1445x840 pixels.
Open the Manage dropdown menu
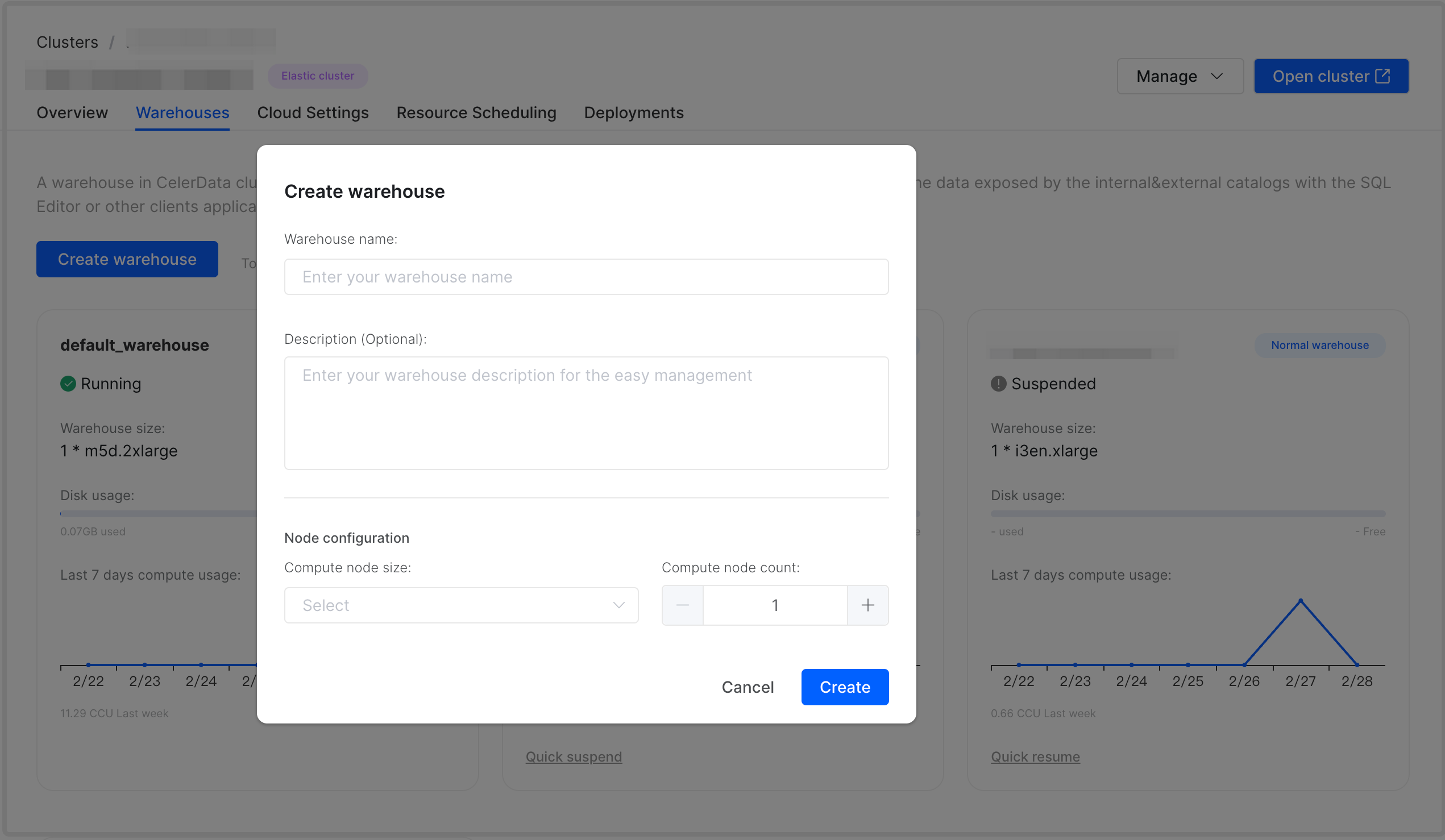tap(1180, 76)
